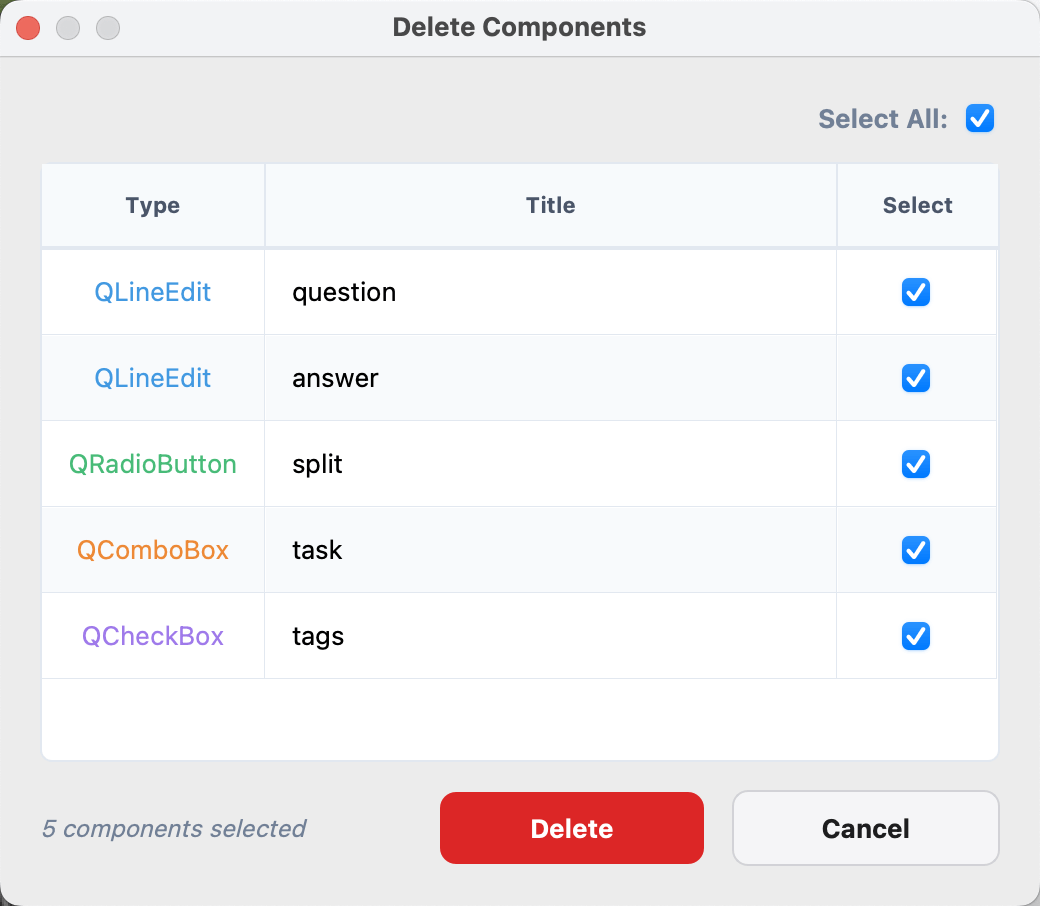1040x906 pixels.
Task: Click the Type column header
Action: coord(153,206)
